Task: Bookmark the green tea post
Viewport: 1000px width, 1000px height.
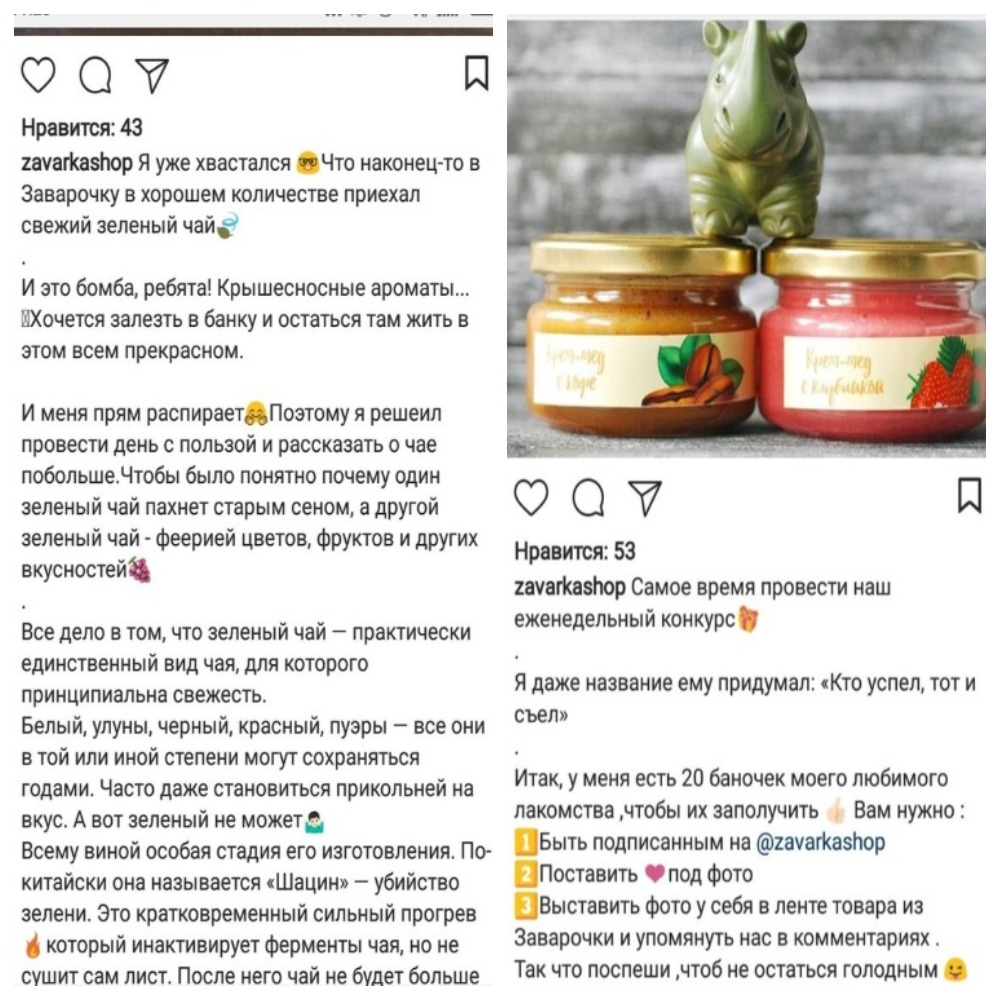Action: tap(476, 73)
